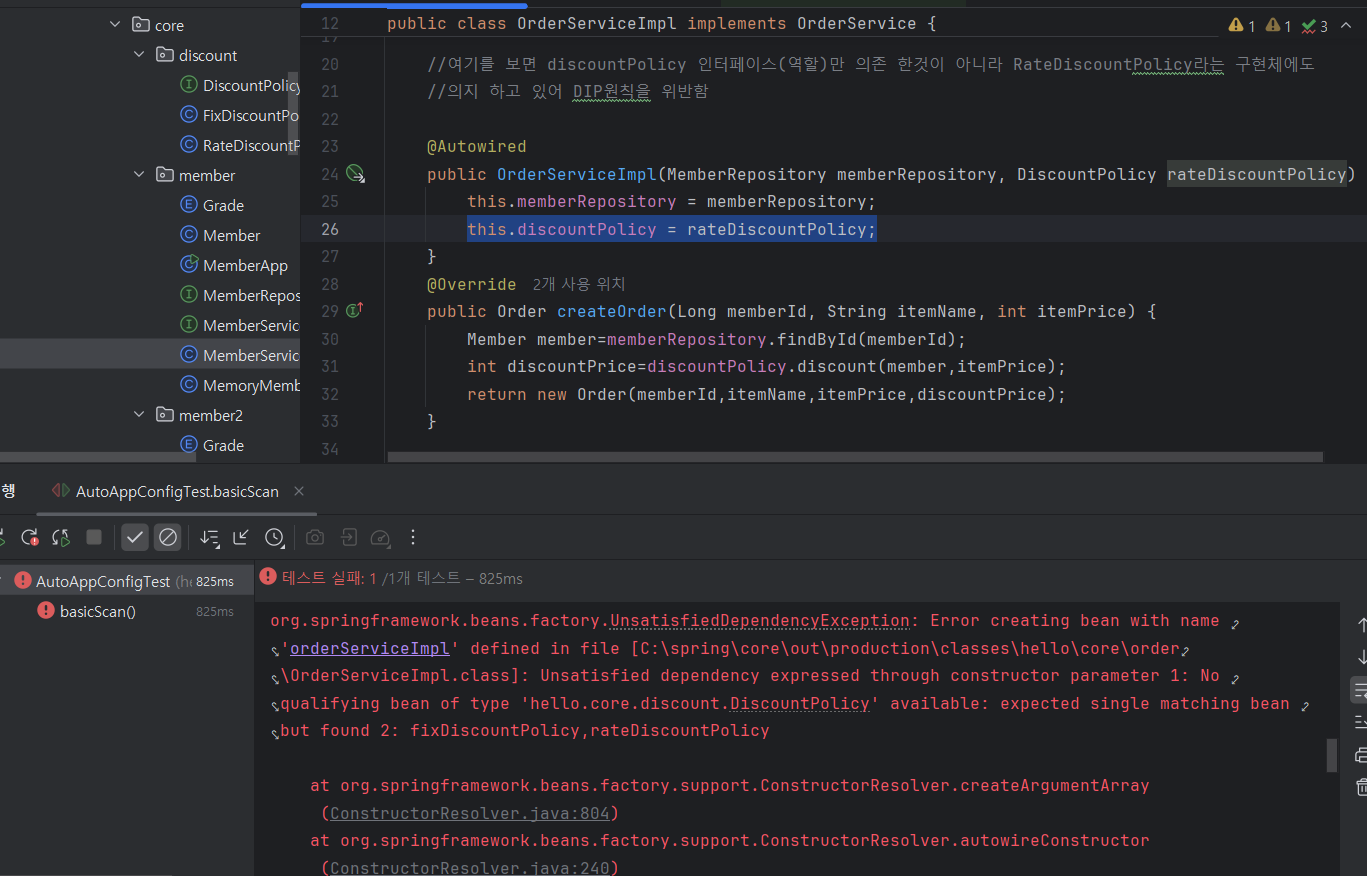Click the Spring bean gutter icon on line 24
Screen dimensions: 1367x876
(x=355, y=174)
